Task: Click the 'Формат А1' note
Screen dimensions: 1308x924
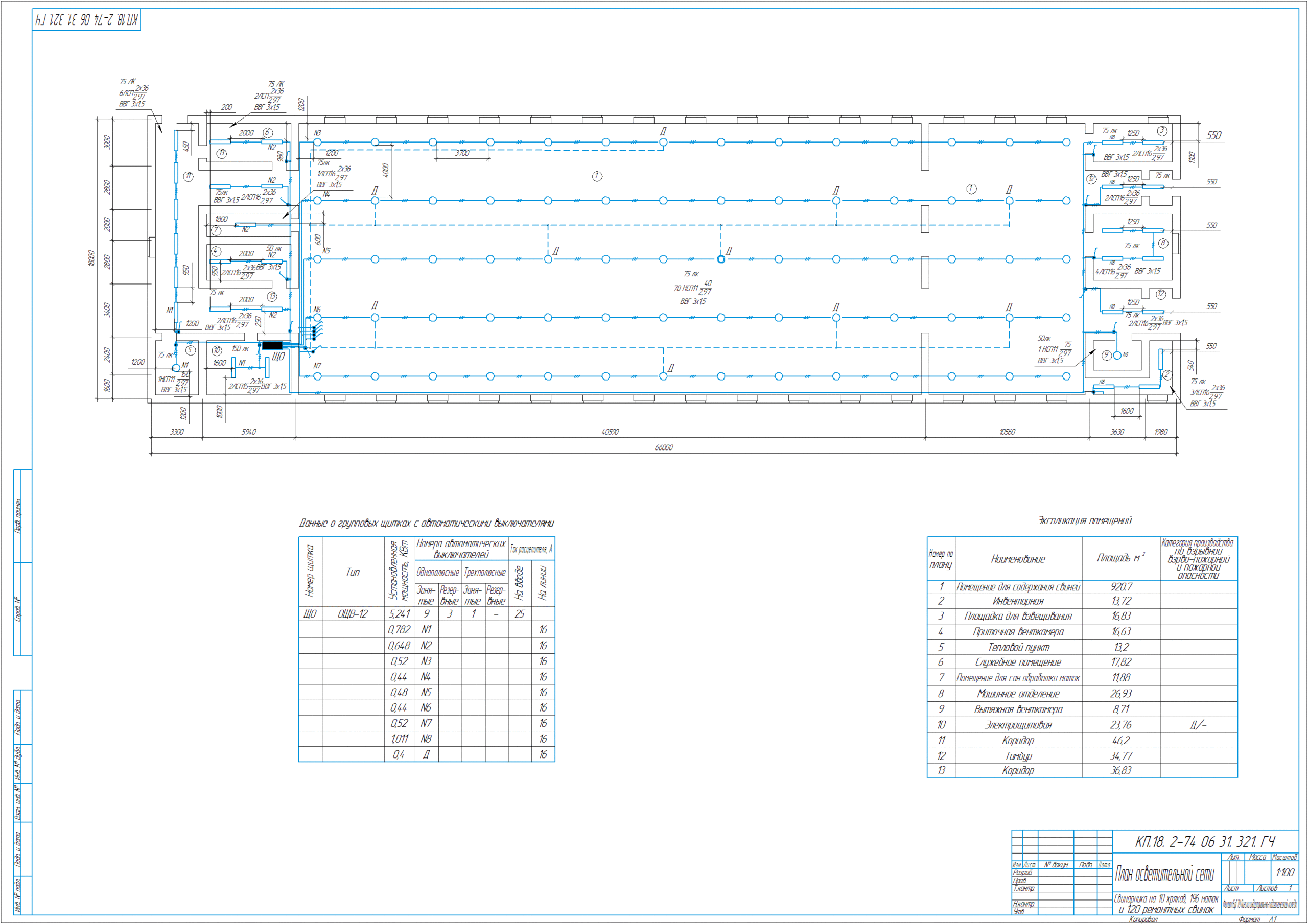Action: coord(1258,919)
